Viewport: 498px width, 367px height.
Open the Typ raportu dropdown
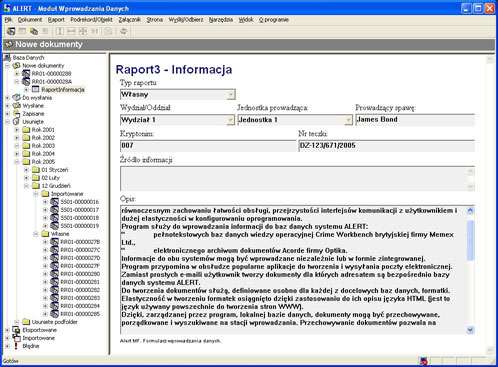[231, 95]
